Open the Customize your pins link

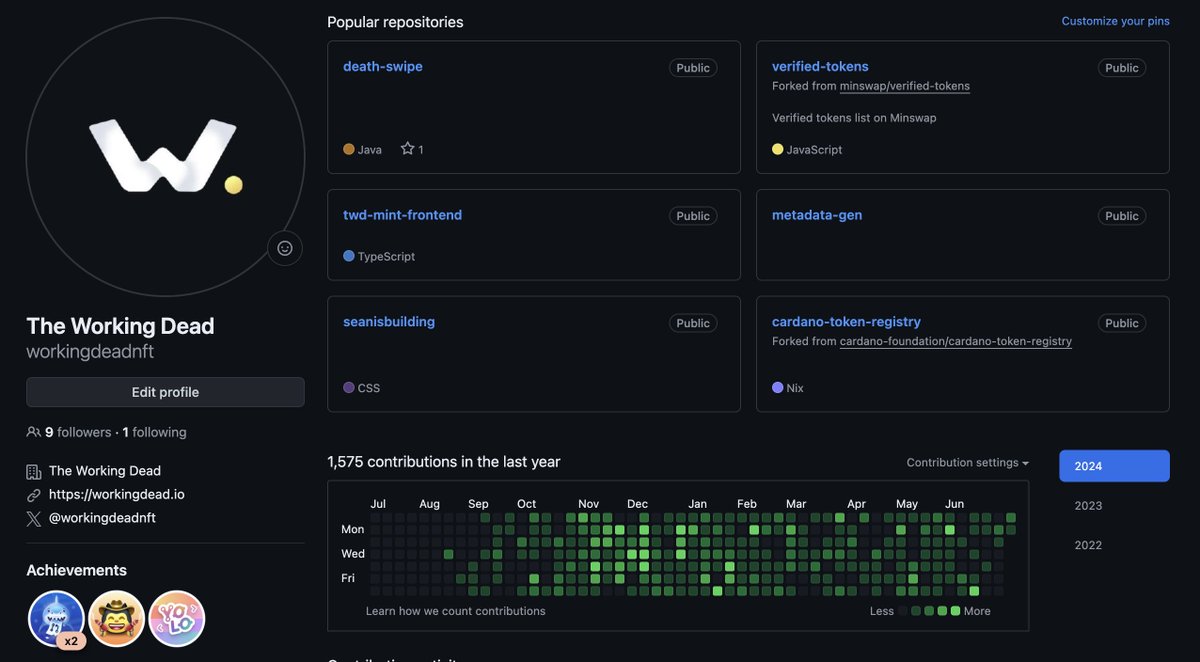[1114, 20]
